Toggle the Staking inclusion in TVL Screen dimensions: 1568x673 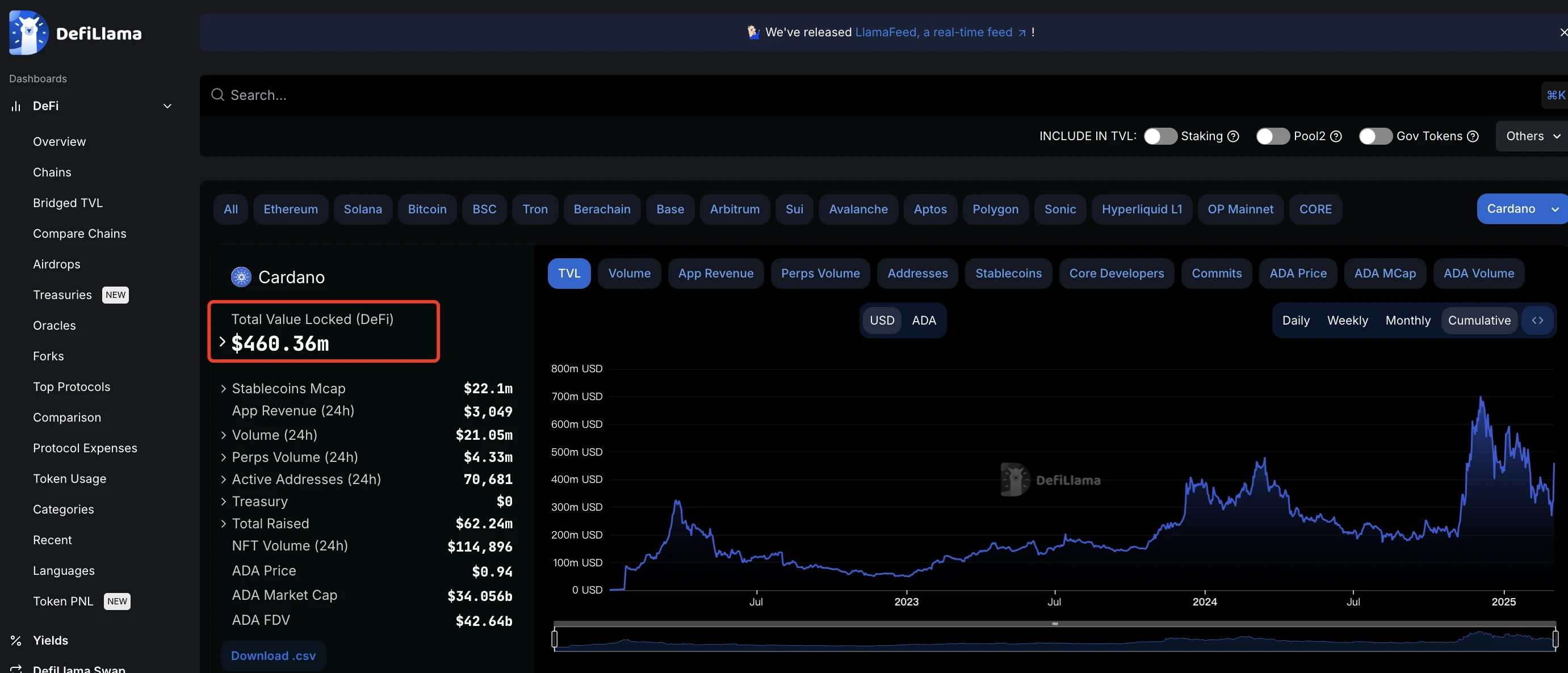[x=1159, y=136]
